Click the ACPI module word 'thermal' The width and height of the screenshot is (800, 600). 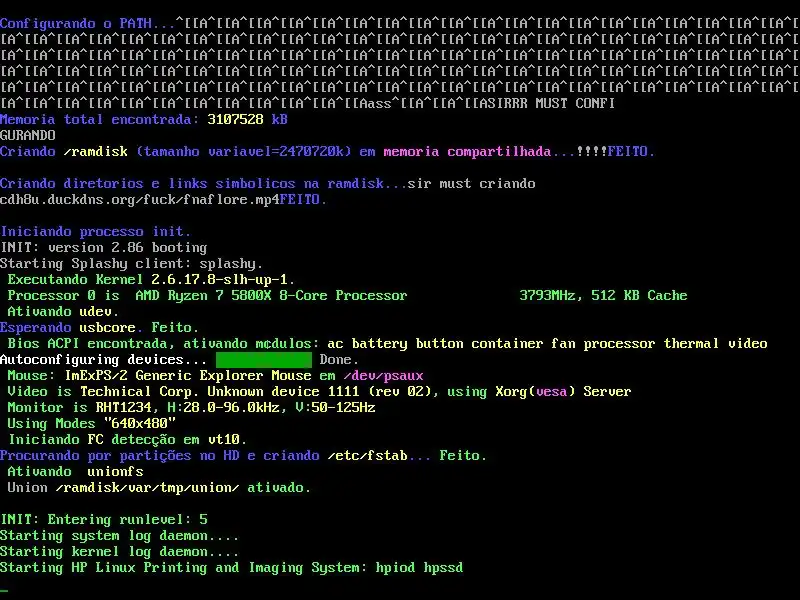[691, 343]
